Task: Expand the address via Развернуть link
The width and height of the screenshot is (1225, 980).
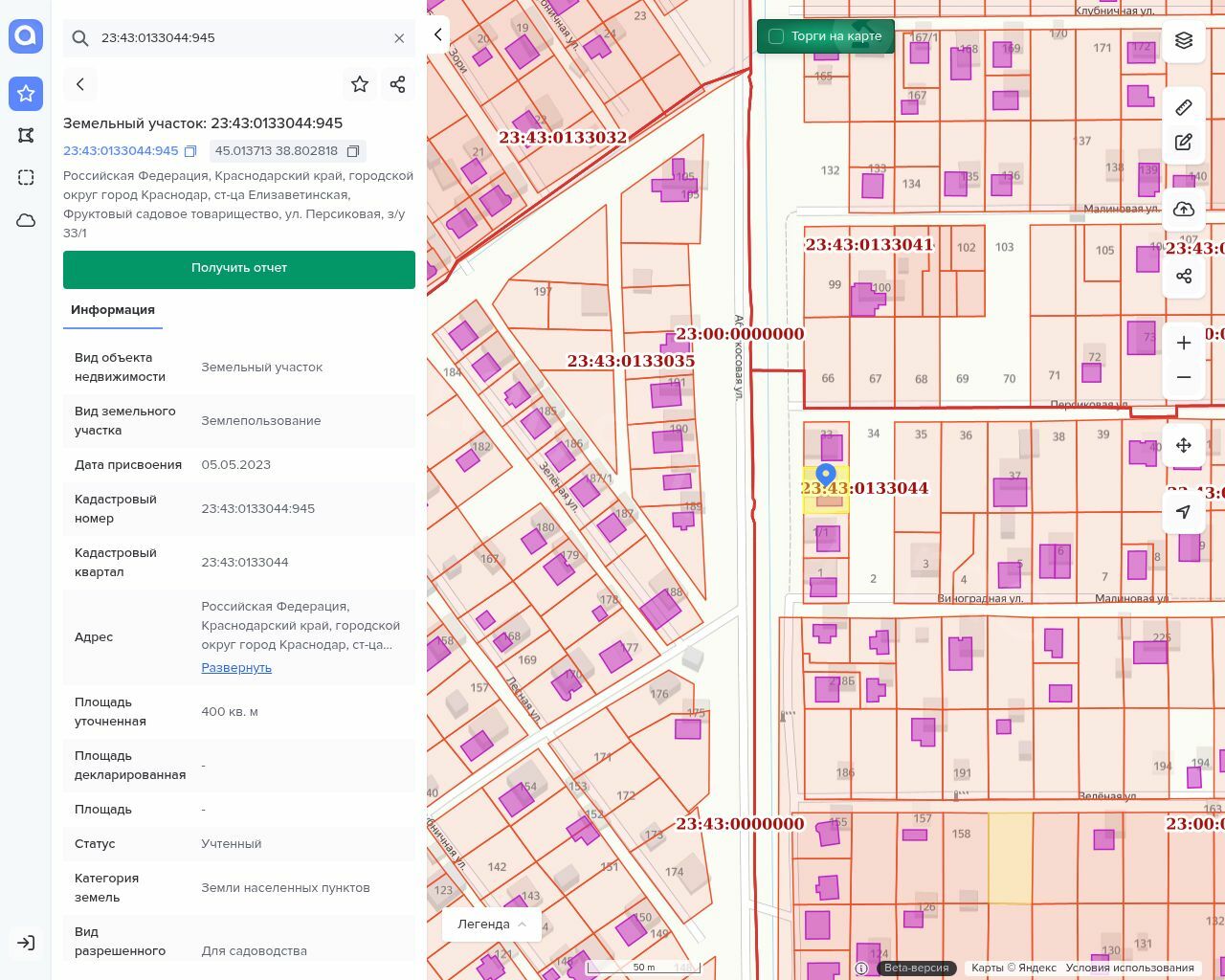Action: pos(236,668)
